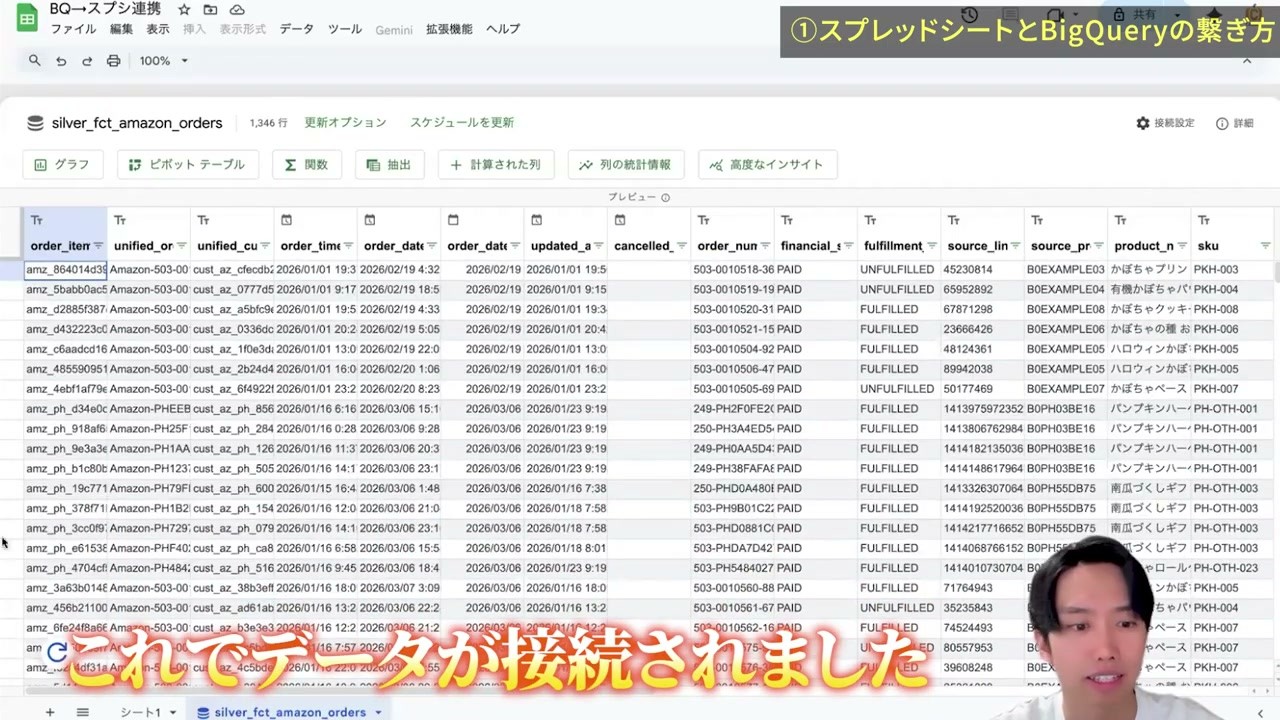Select cell B0EXAMPLE03
Image resolution: width=1280 pixels, height=720 pixels.
[x=1066, y=270]
